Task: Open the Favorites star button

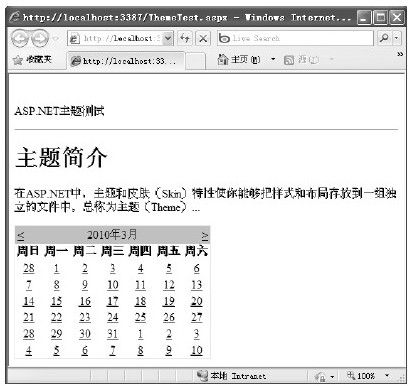Action: point(32,60)
